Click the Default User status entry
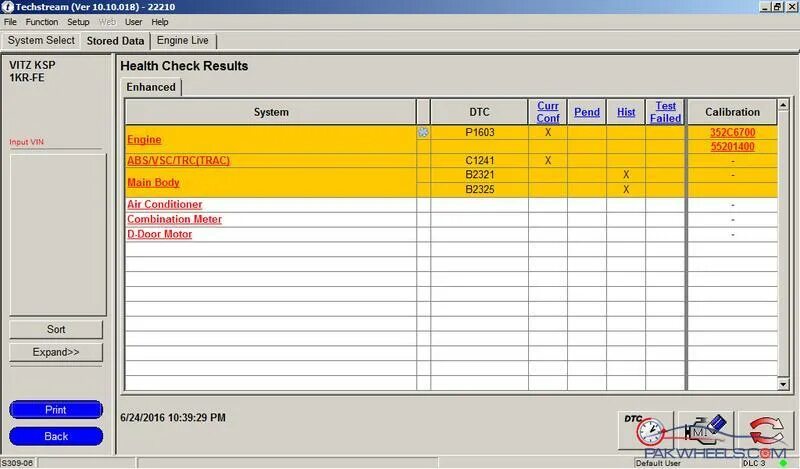Image resolution: width=800 pixels, height=469 pixels. point(658,463)
